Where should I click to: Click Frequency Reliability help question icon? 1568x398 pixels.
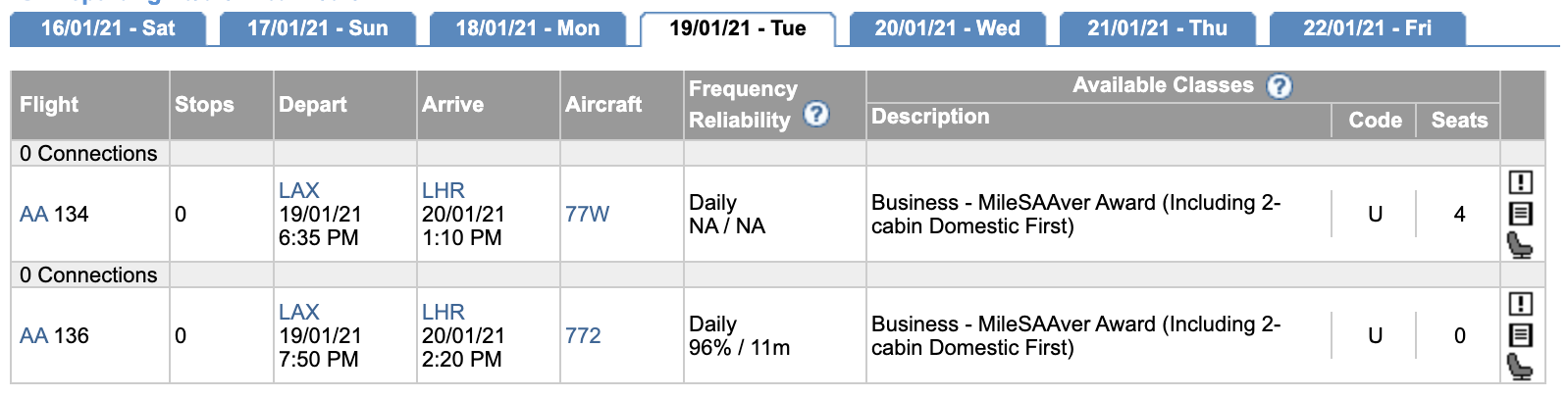click(x=816, y=115)
